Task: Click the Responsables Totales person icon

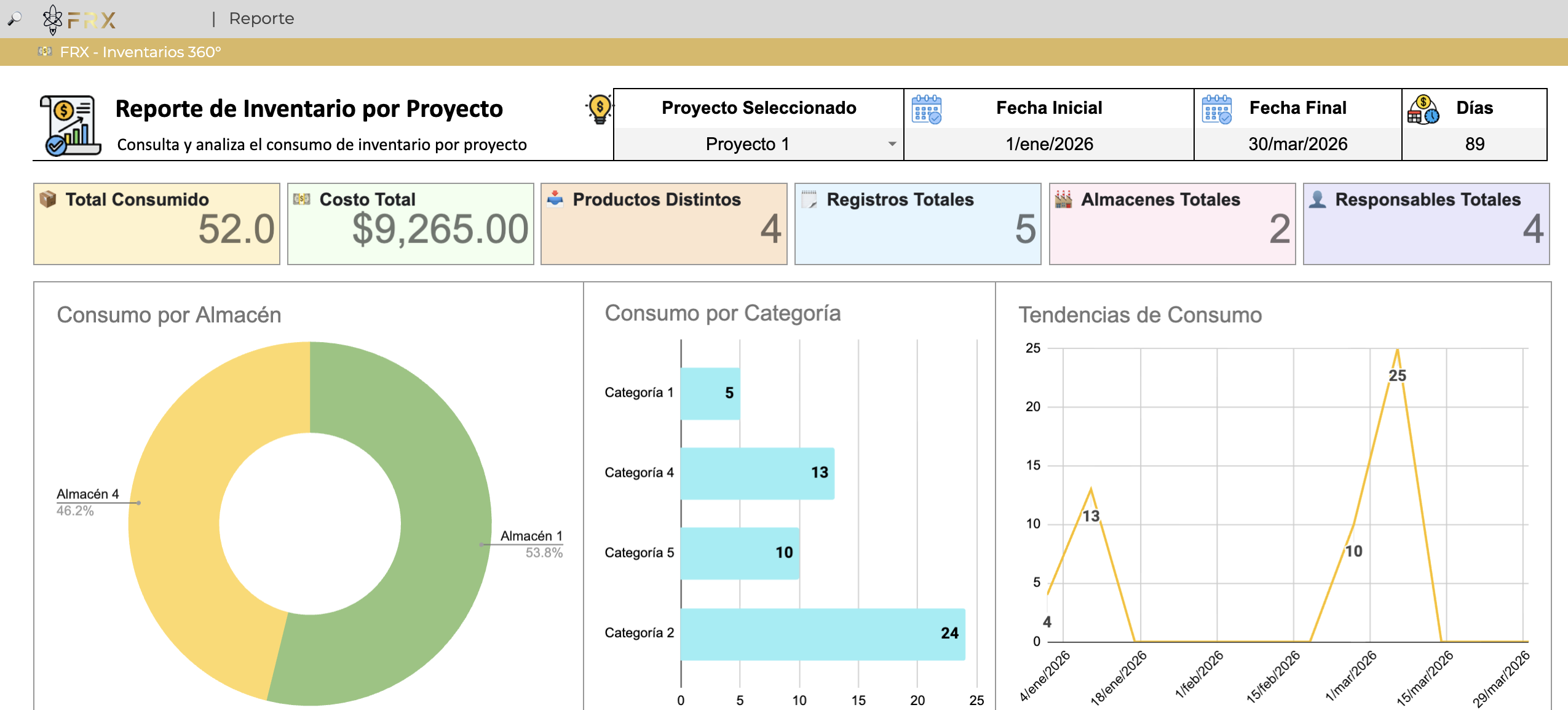Action: (x=1317, y=199)
